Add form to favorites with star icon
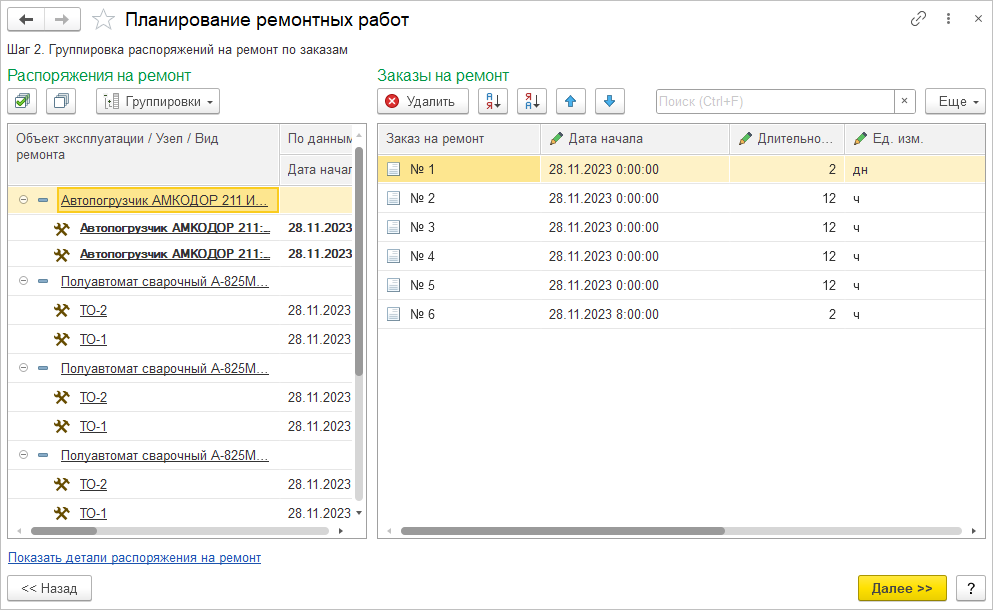 click(x=103, y=20)
